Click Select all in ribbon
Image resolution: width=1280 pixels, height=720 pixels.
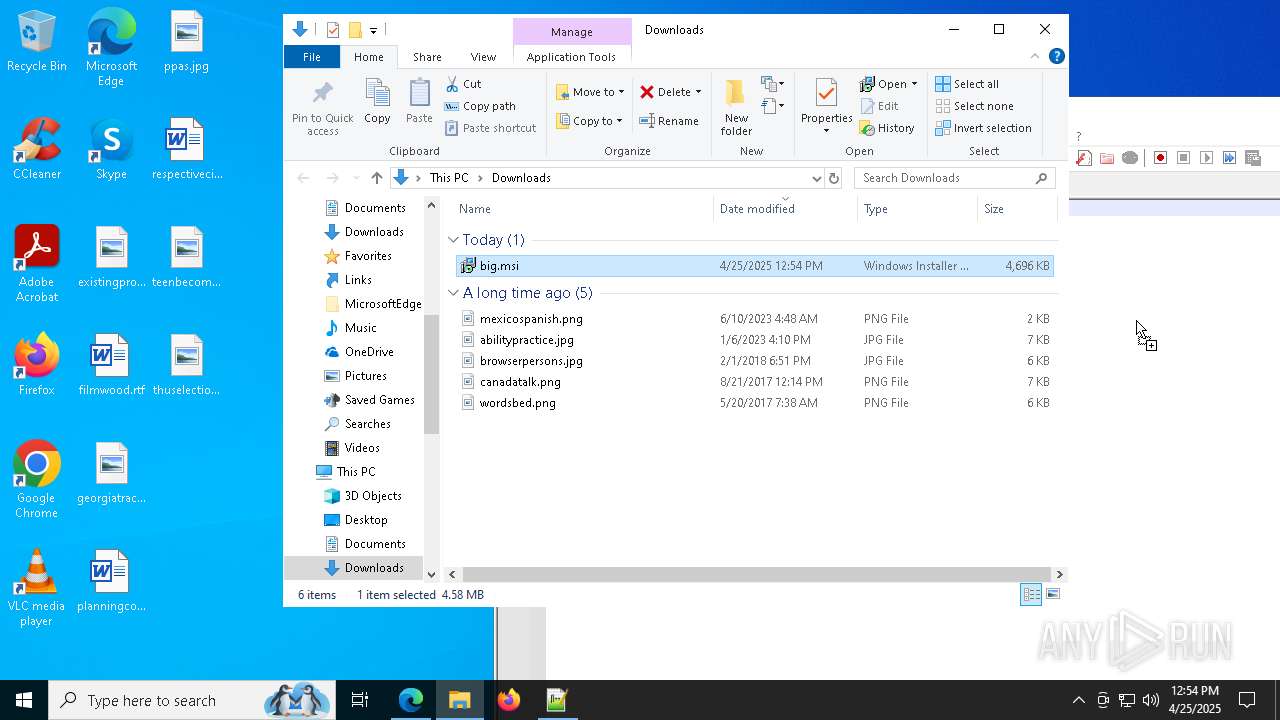(x=967, y=84)
